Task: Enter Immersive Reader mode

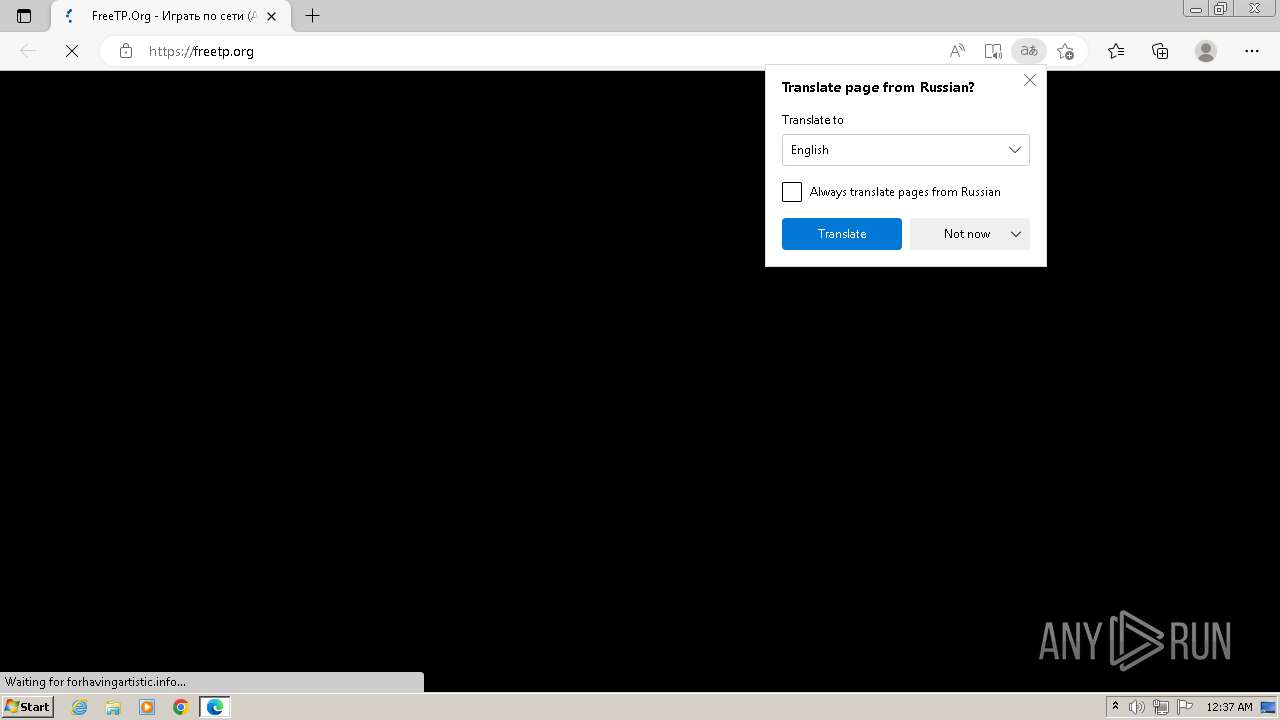Action: pos(993,51)
